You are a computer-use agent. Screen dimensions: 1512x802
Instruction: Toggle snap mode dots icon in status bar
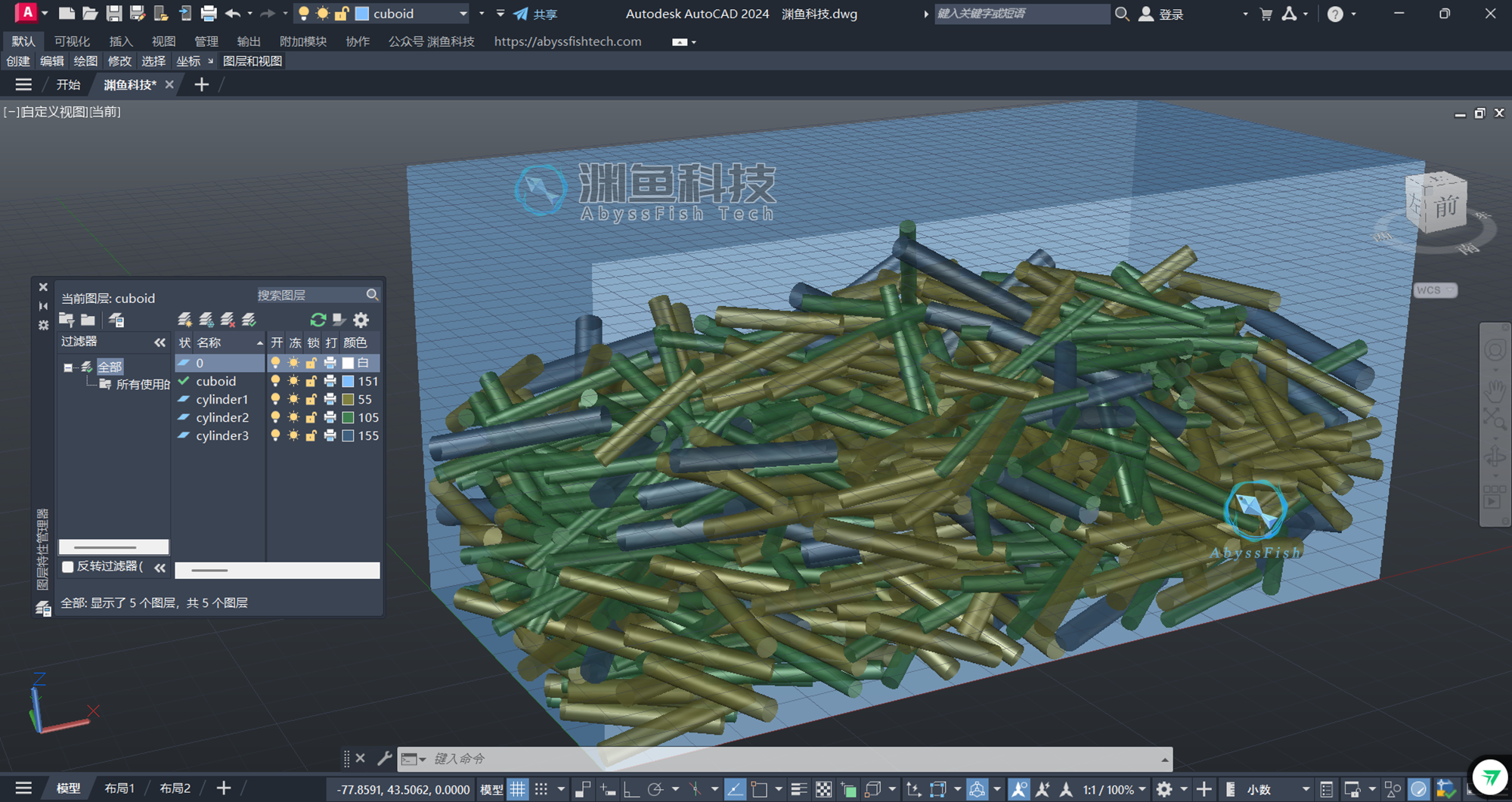point(541,789)
